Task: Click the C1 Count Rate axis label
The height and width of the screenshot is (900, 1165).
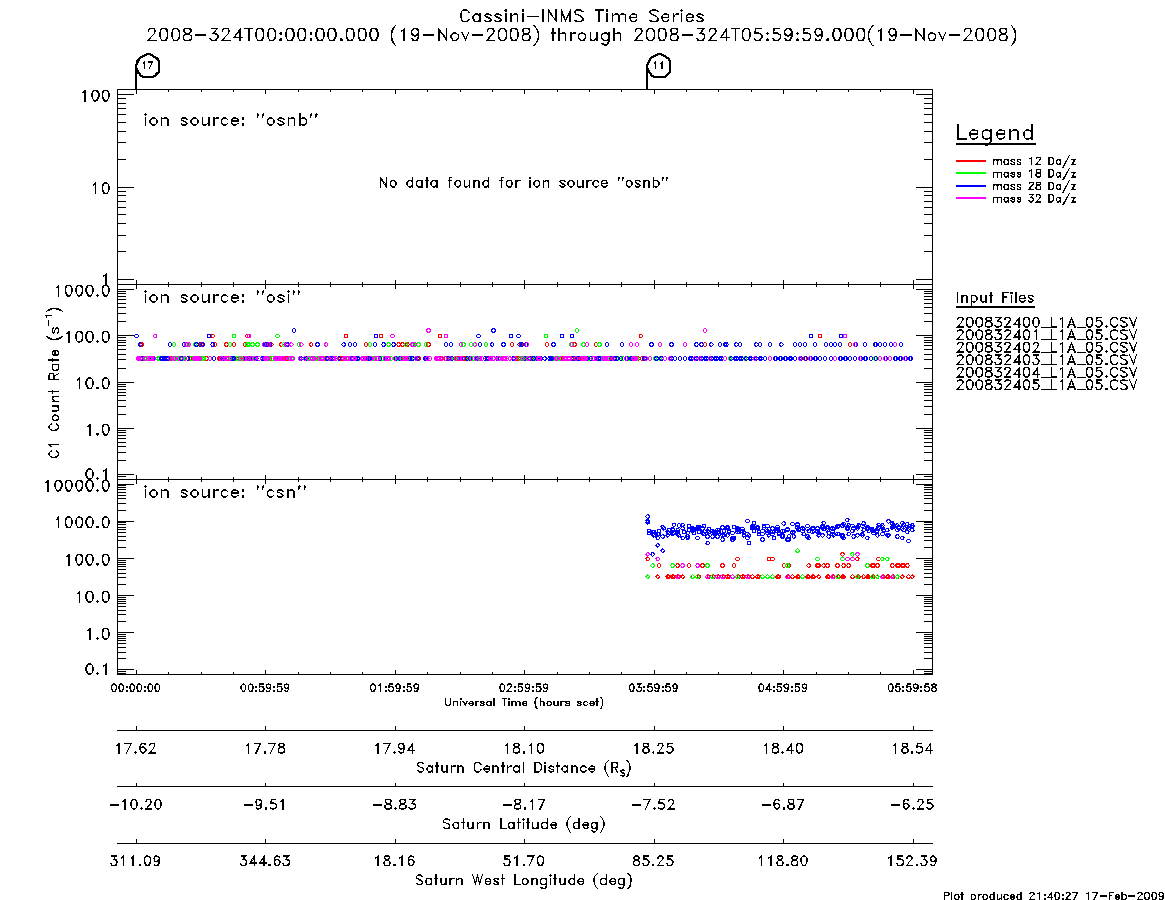Action: click(x=53, y=383)
